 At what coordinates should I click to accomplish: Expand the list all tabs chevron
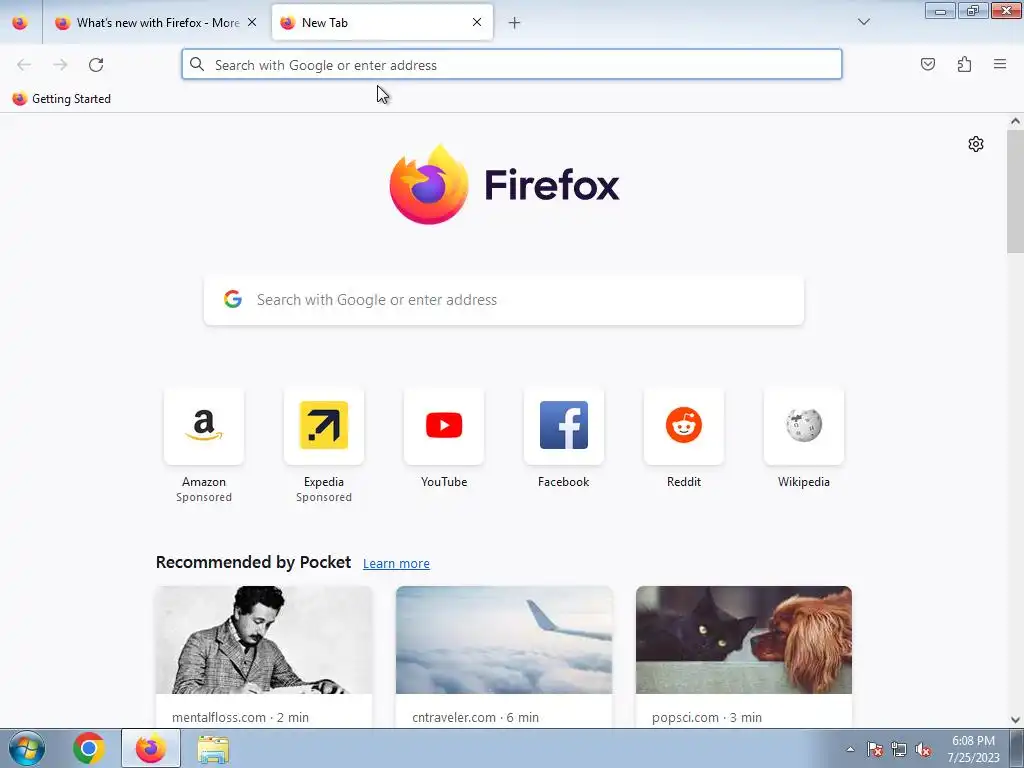pos(864,22)
